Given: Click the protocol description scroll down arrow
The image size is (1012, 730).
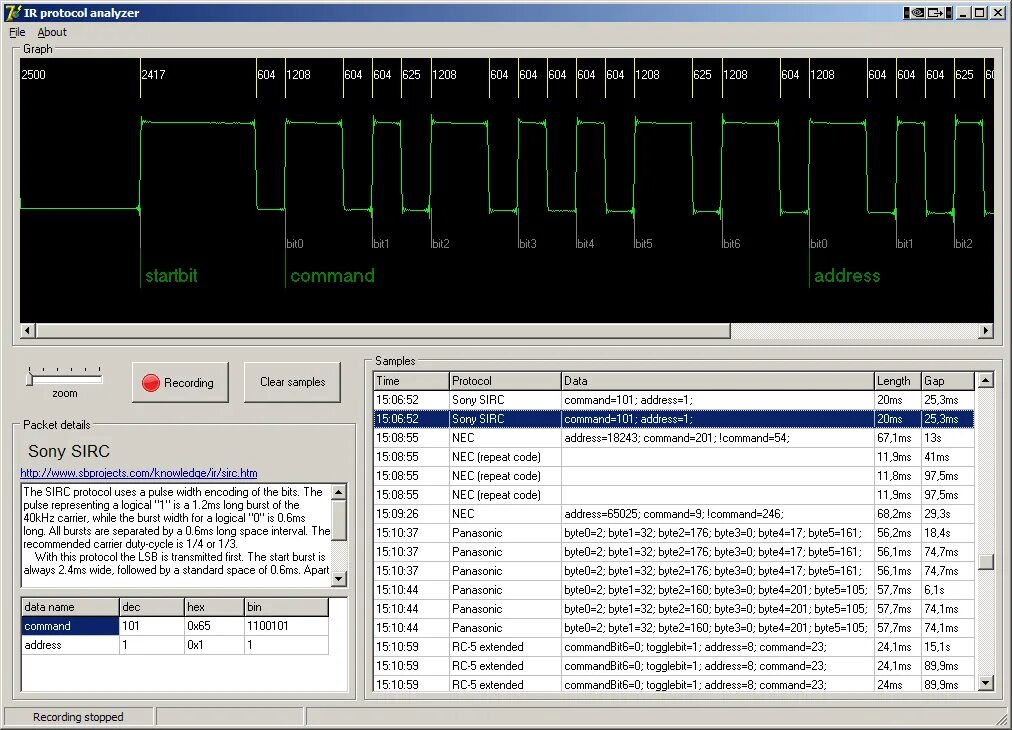Looking at the screenshot, I should pos(339,578).
